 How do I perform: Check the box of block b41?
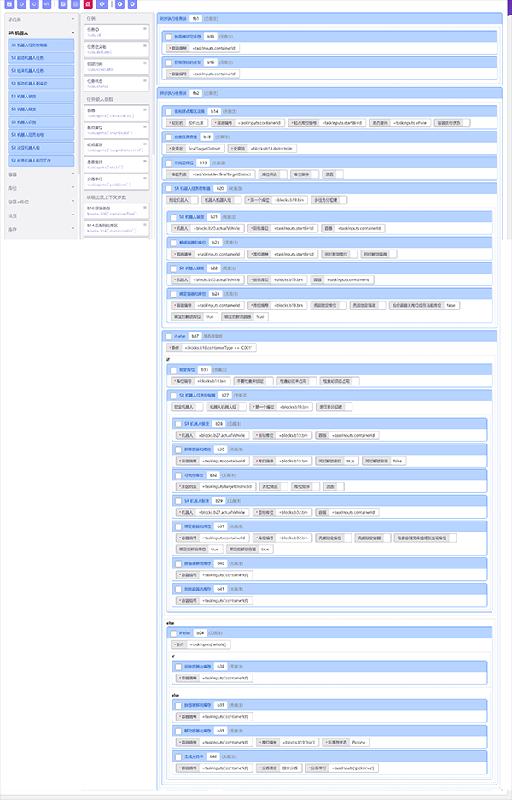[x=178, y=589]
